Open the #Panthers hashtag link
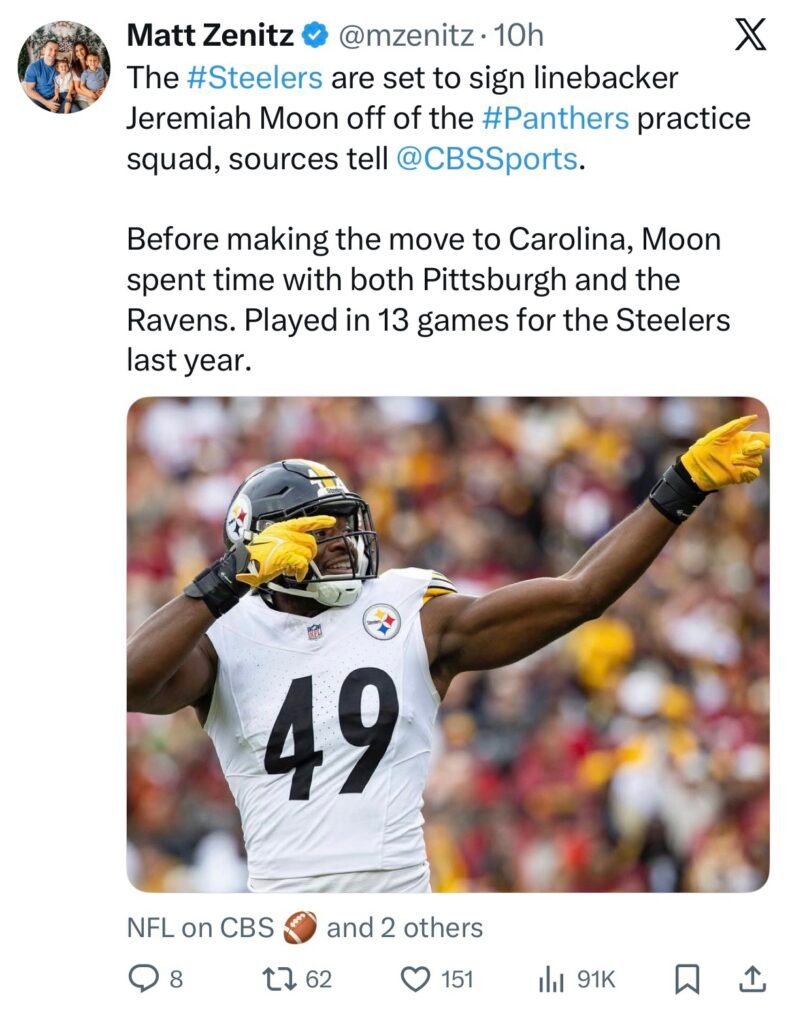The image size is (788, 1024). 555,119
